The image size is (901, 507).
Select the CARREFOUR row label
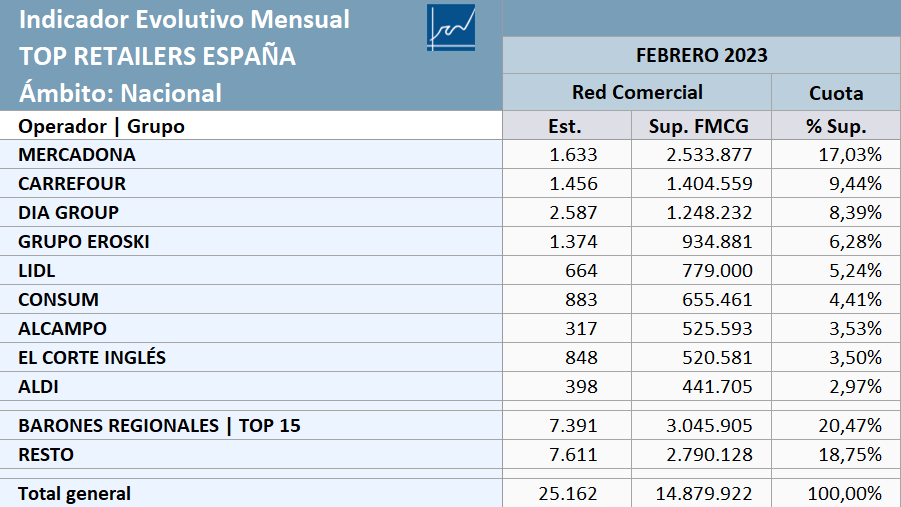72,183
